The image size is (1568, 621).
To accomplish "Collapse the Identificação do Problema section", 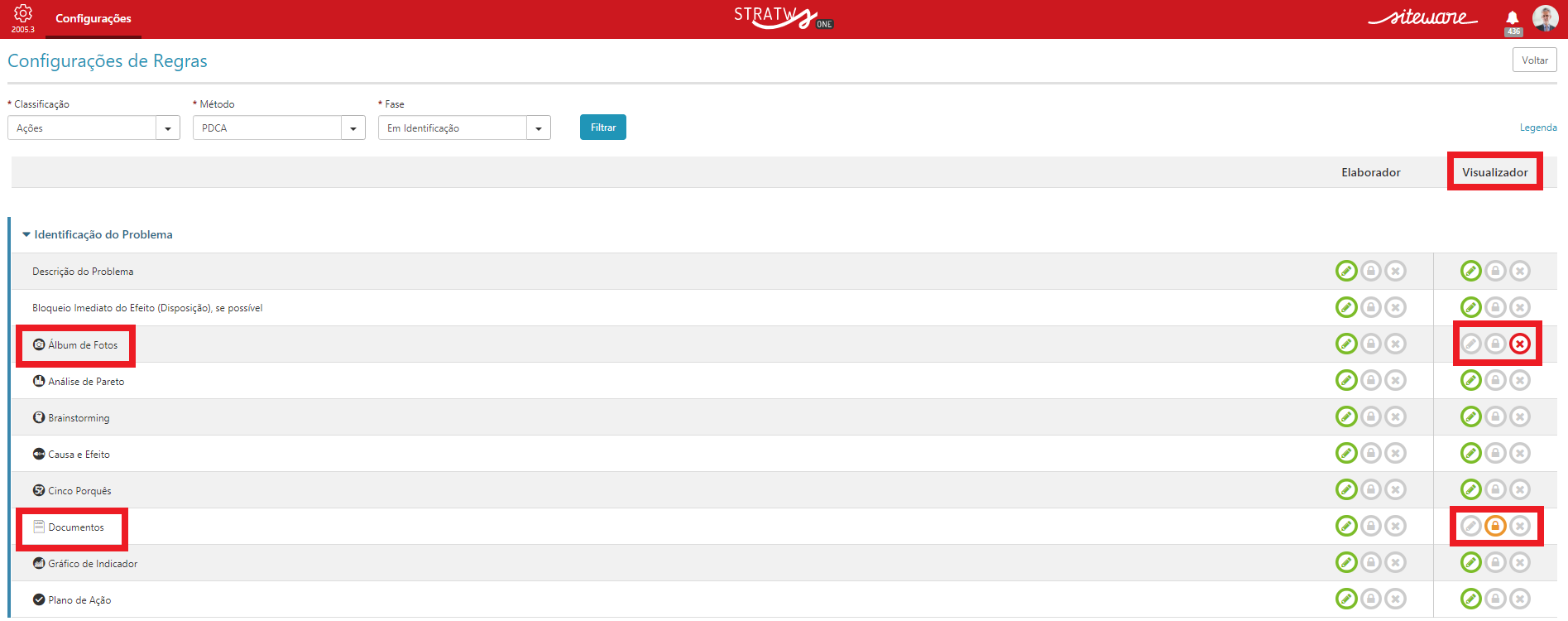I will coord(26,234).
